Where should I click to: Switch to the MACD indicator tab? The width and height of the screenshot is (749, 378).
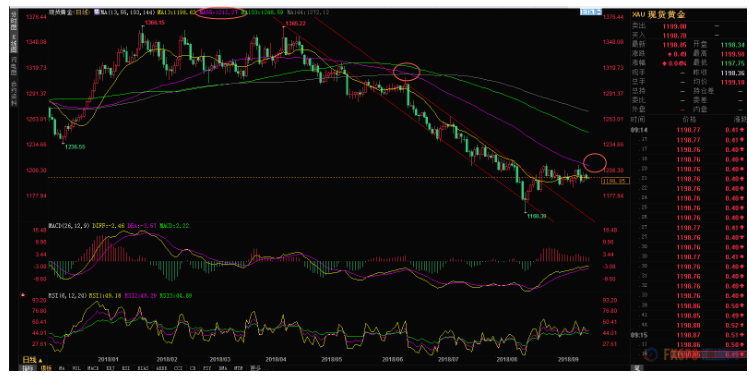[93, 368]
